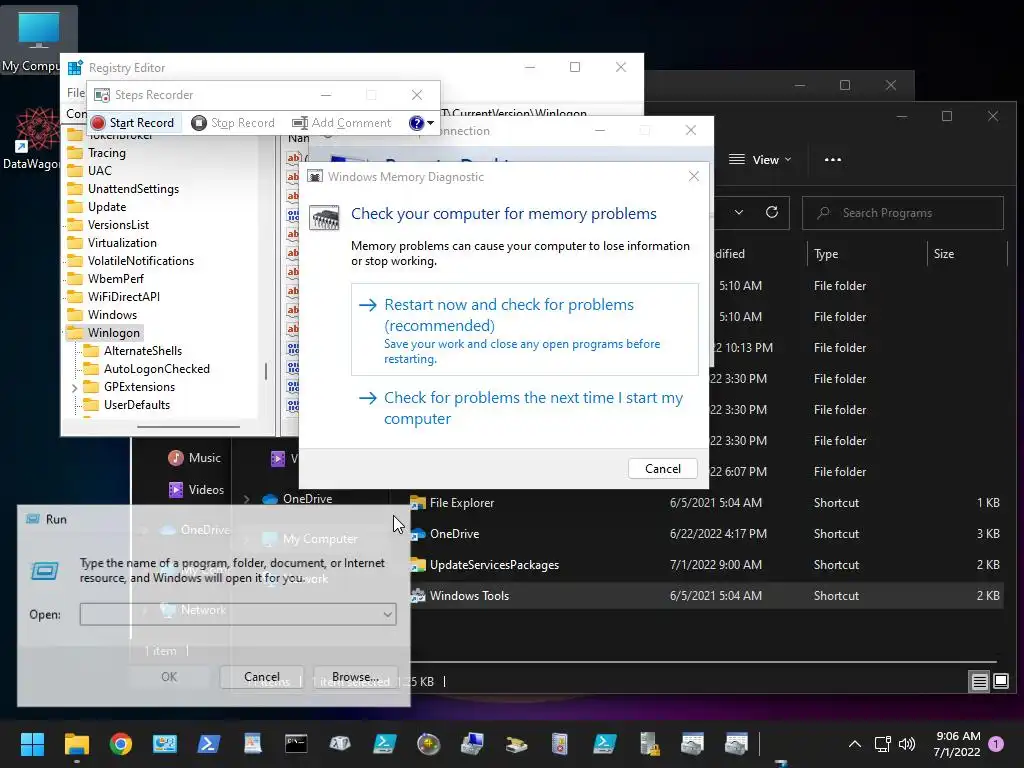This screenshot has height=768, width=1024.
Task: Click the Registry Editor title icon
Action: [x=75, y=67]
